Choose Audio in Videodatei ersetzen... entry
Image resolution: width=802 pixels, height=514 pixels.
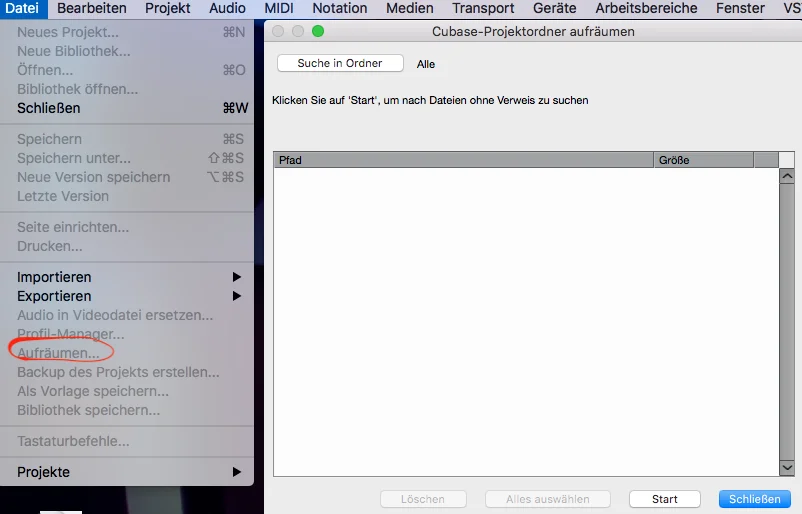pyautogui.click(x=127, y=315)
